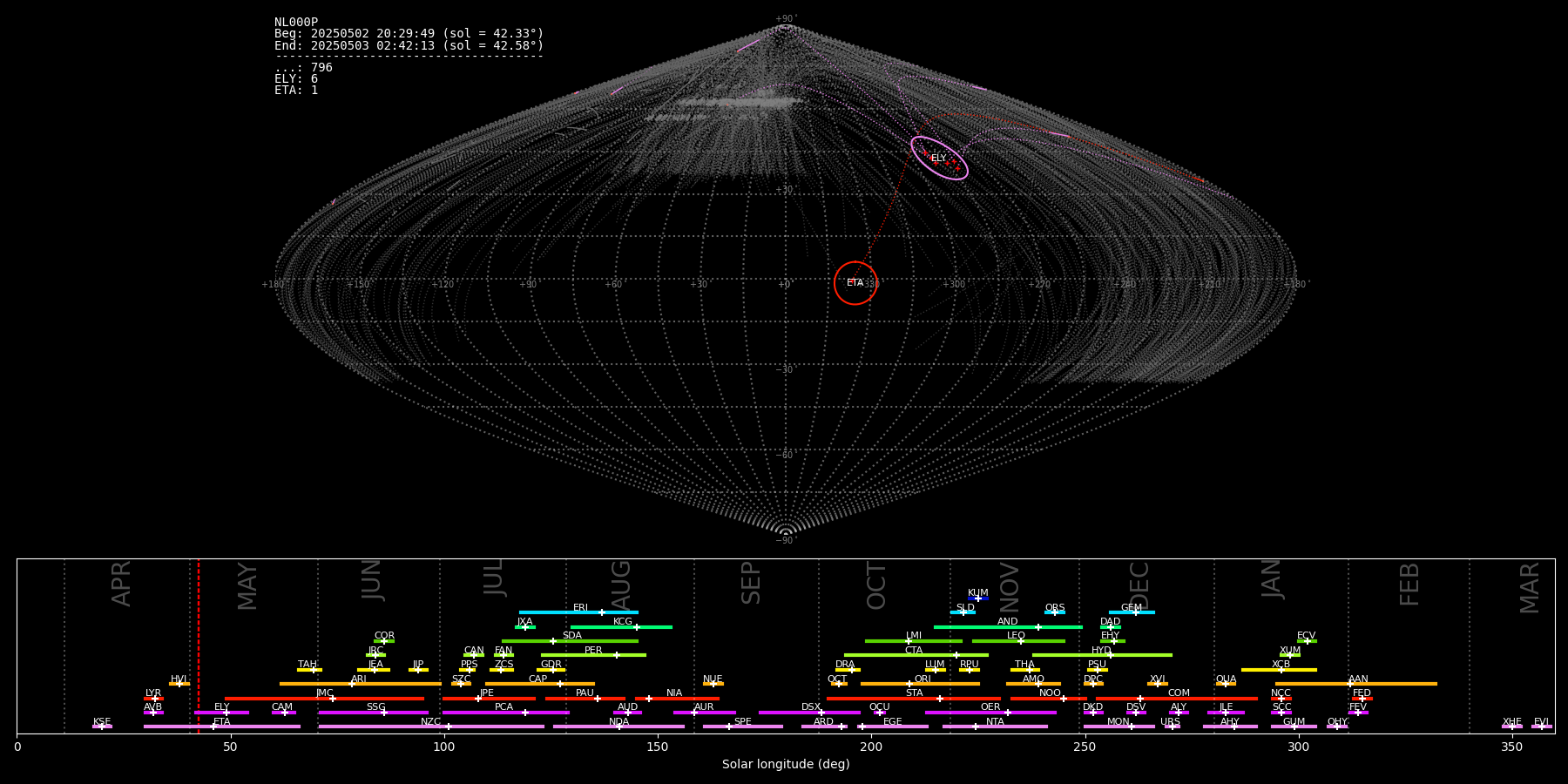Viewport: 1568px width, 784px height.
Task: Click the 200 tick label on solar longitude axis
Action: 871,747
